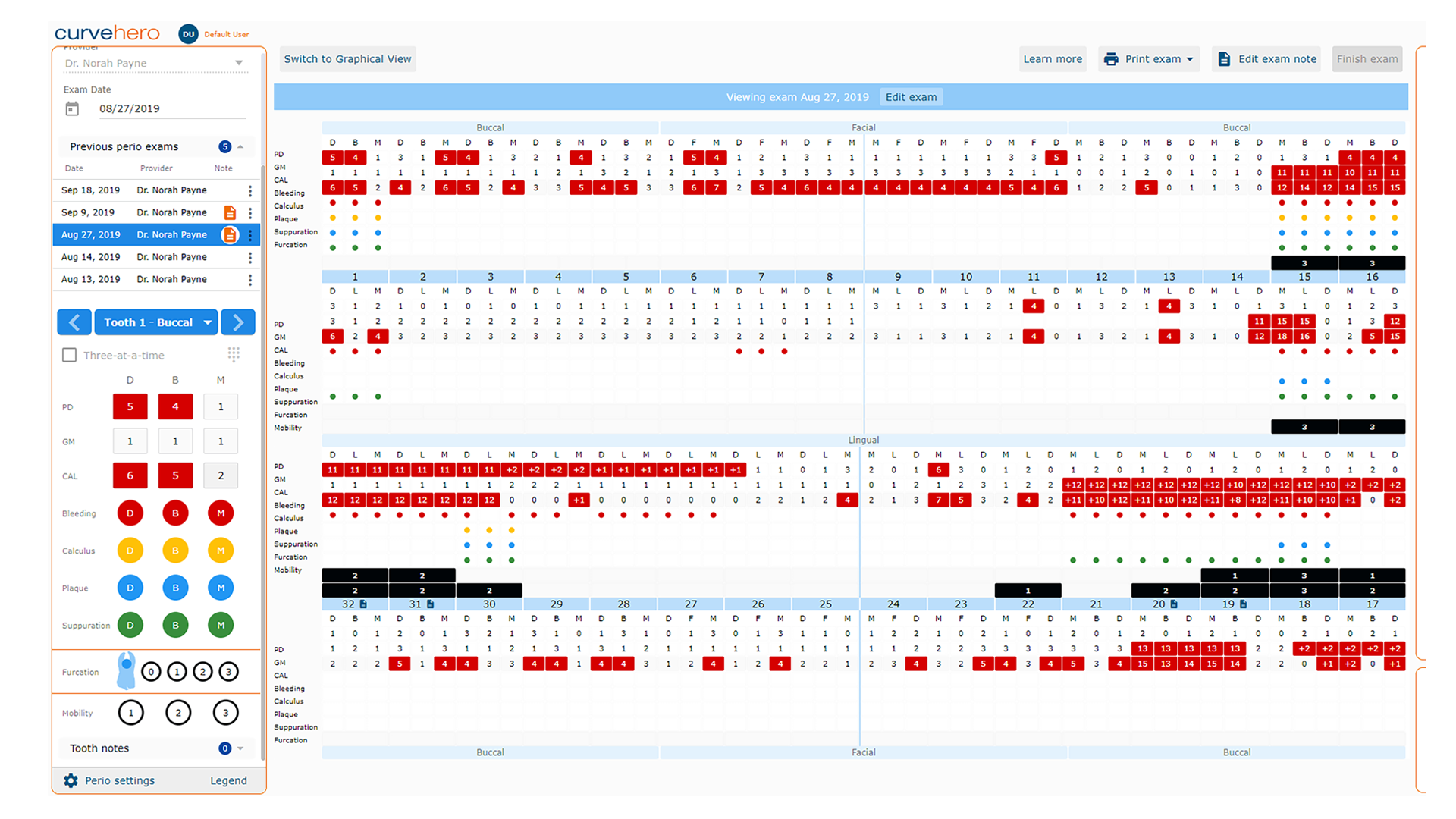The height and width of the screenshot is (819, 1456).
Task: Click the CAL B value 5 box
Action: 176,475
